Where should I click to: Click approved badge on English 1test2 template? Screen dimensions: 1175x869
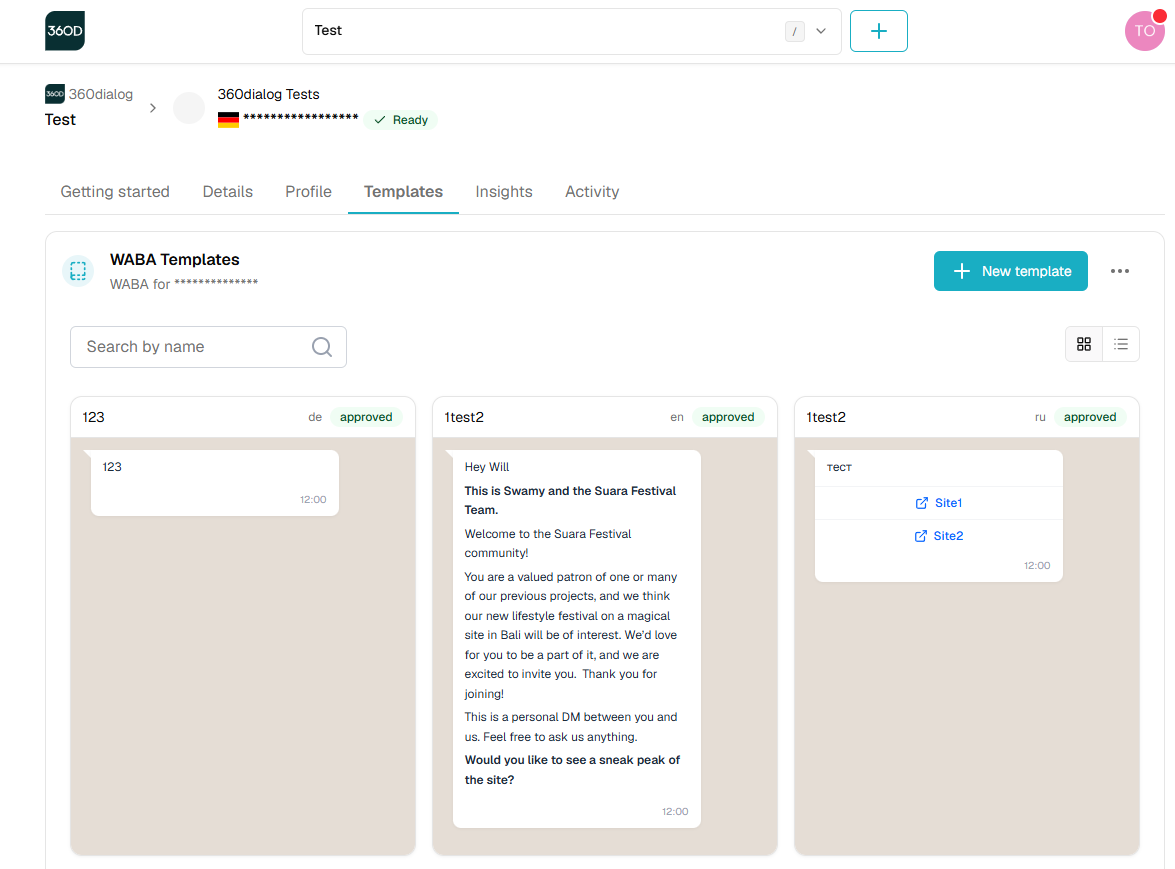coord(728,417)
